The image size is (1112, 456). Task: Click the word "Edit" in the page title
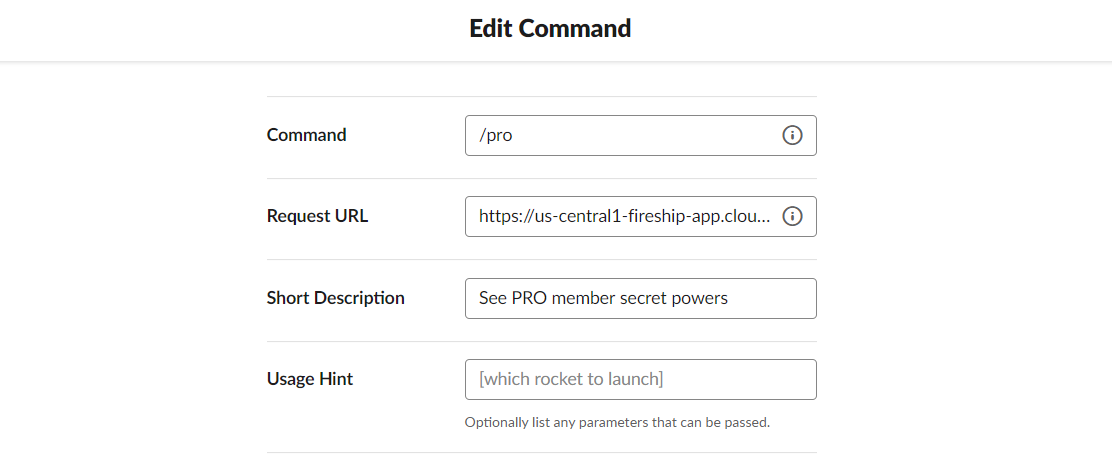coord(491,28)
